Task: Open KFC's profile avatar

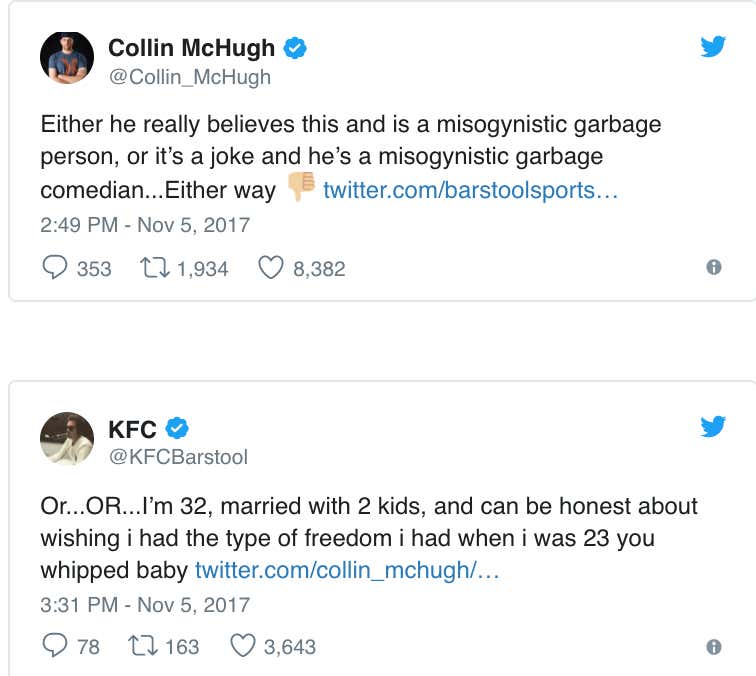Action: point(67,439)
